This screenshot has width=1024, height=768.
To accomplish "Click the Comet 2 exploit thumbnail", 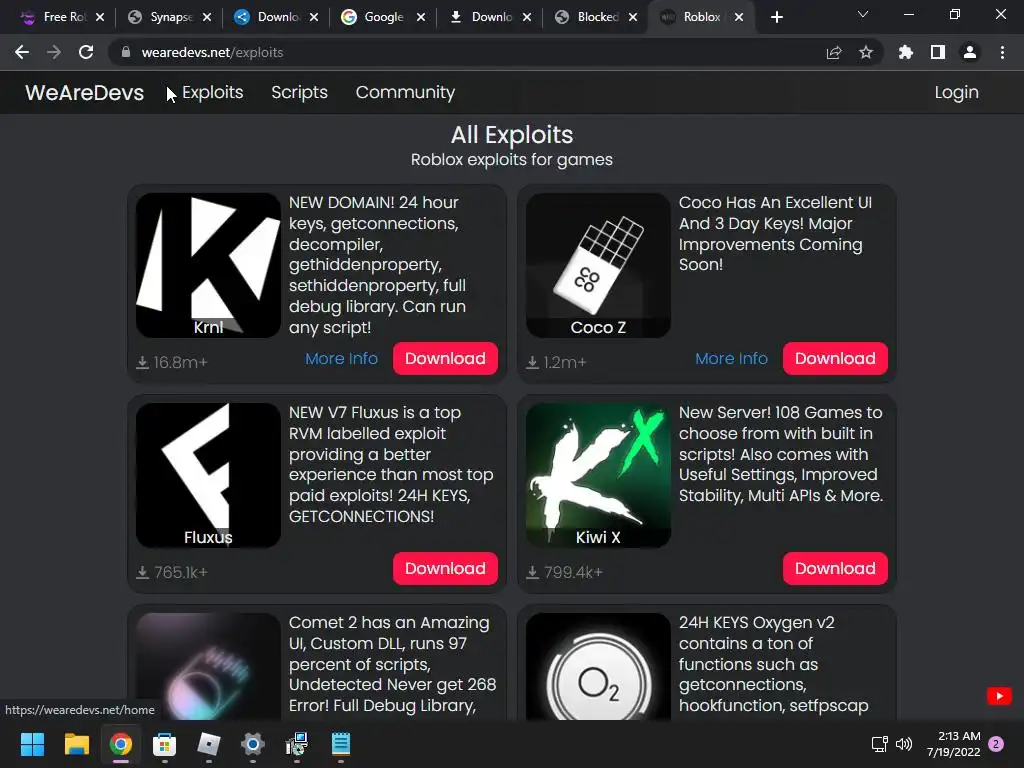I will 208,667.
